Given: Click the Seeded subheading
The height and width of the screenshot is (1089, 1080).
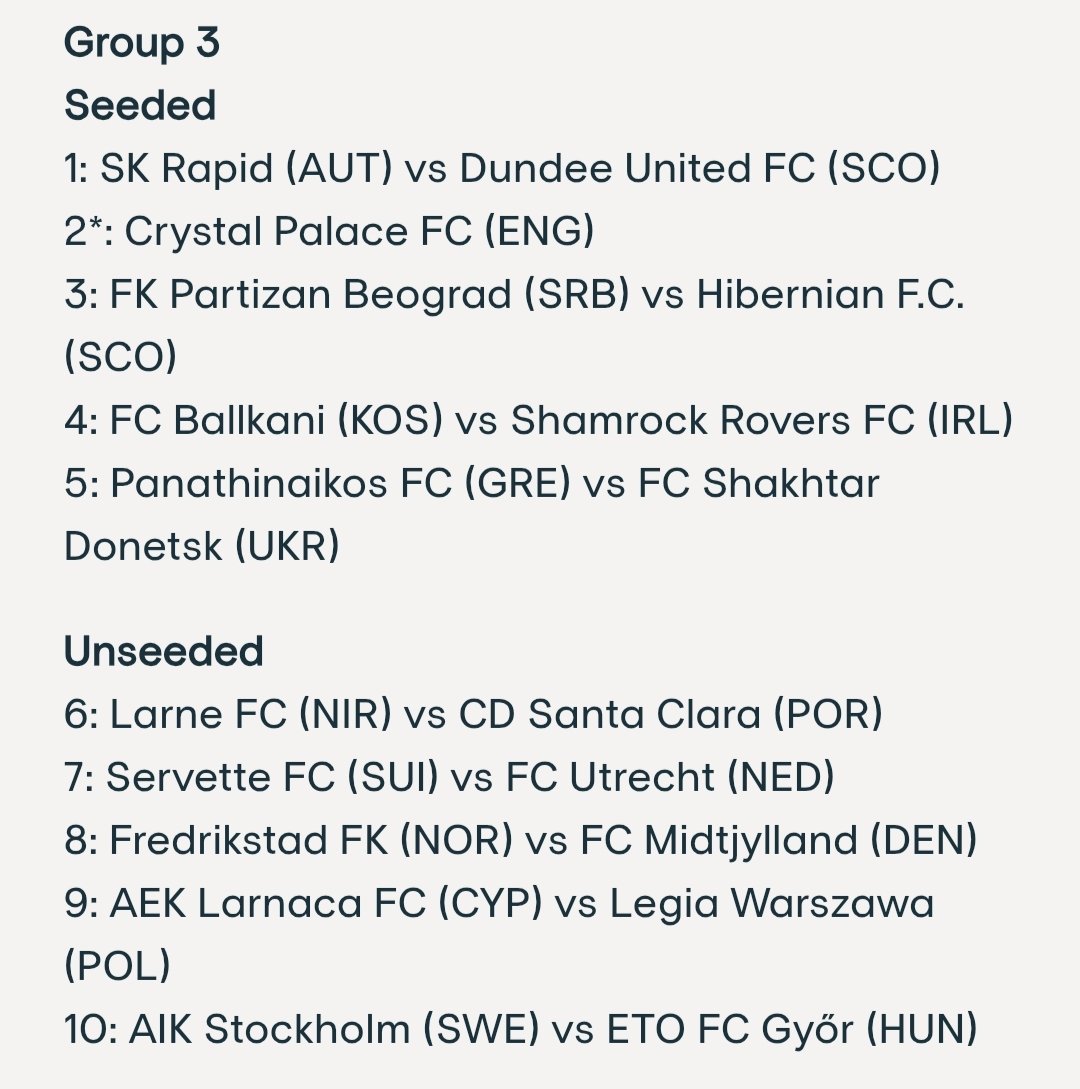Looking at the screenshot, I should 140,106.
